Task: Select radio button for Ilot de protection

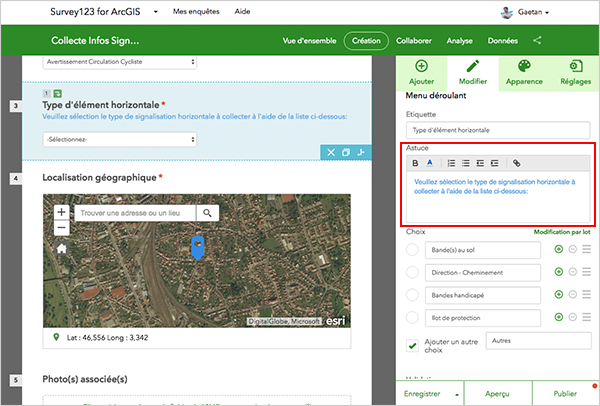Action: 412,317
